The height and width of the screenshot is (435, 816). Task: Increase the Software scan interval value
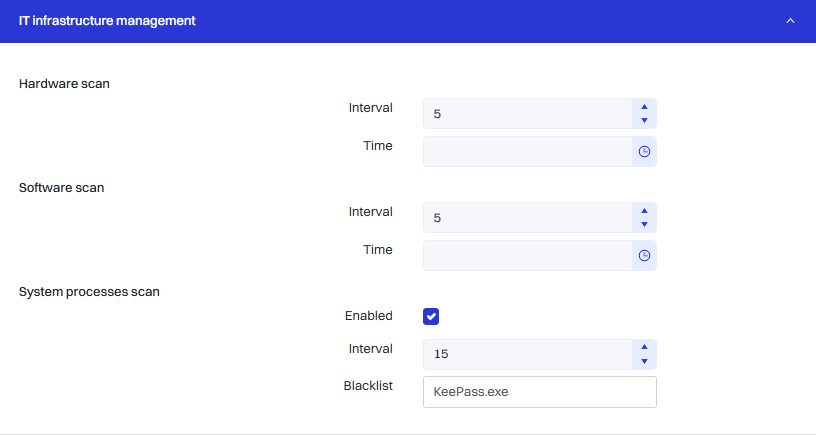click(644, 211)
